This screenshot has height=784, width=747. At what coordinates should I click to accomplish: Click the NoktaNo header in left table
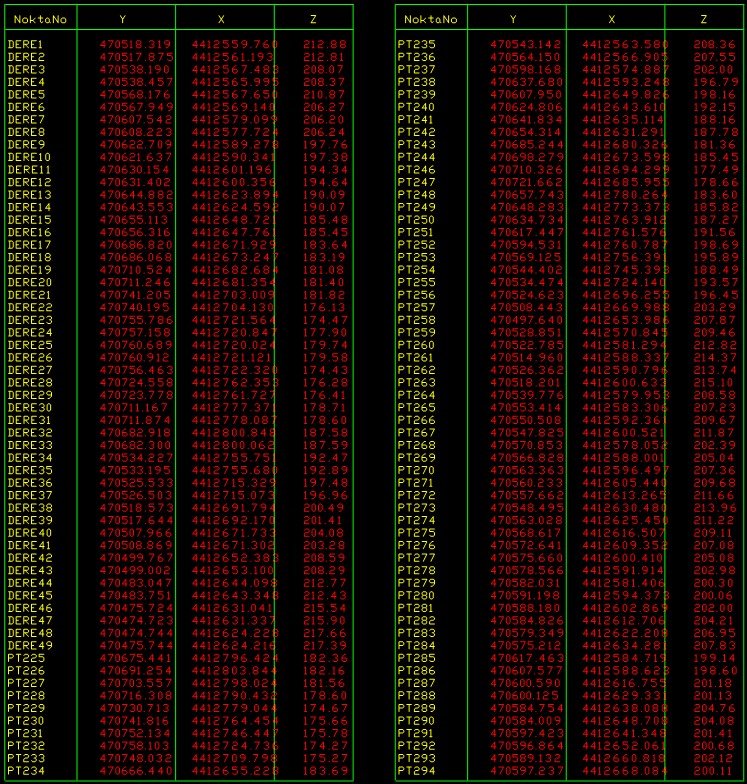click(40, 19)
